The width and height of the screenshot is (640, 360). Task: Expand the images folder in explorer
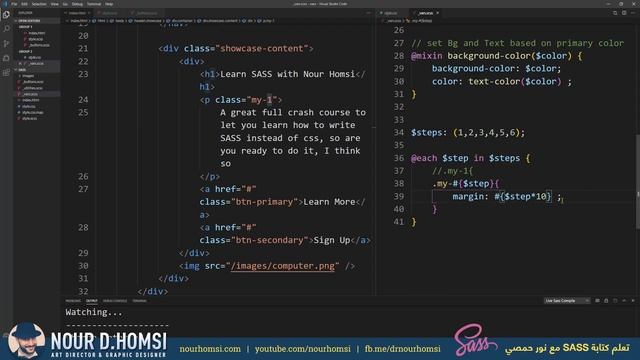tap(28, 76)
